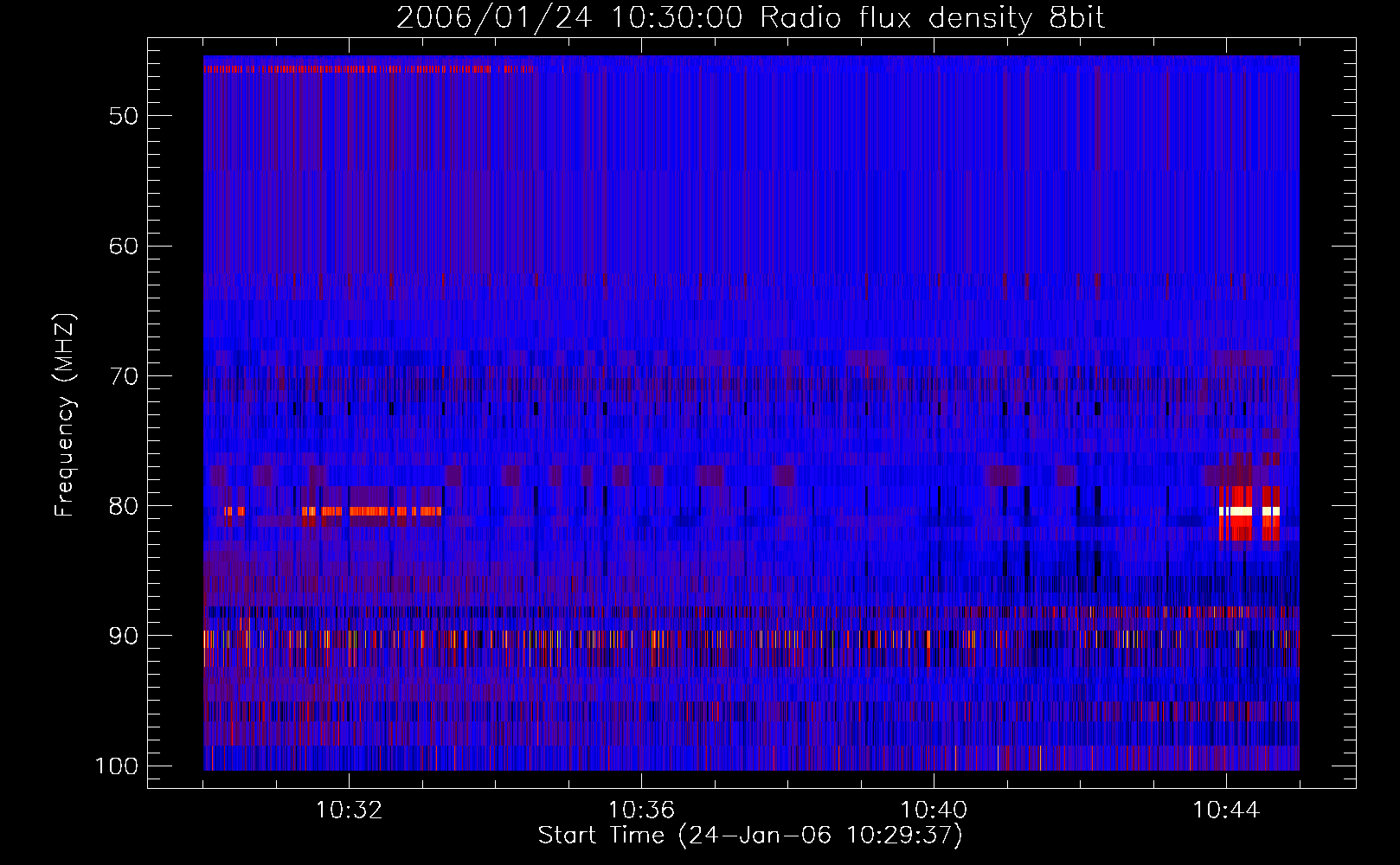Screen dimensions: 1400x865
Task: Click the bright white burst near 80 MHz at 10:44
Action: (1249, 511)
